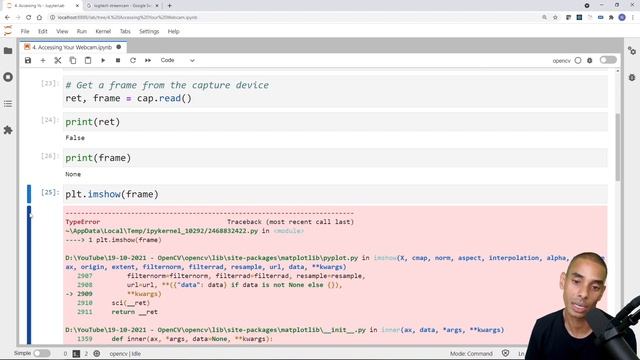Click the TypeError label in traceback

coord(82,222)
